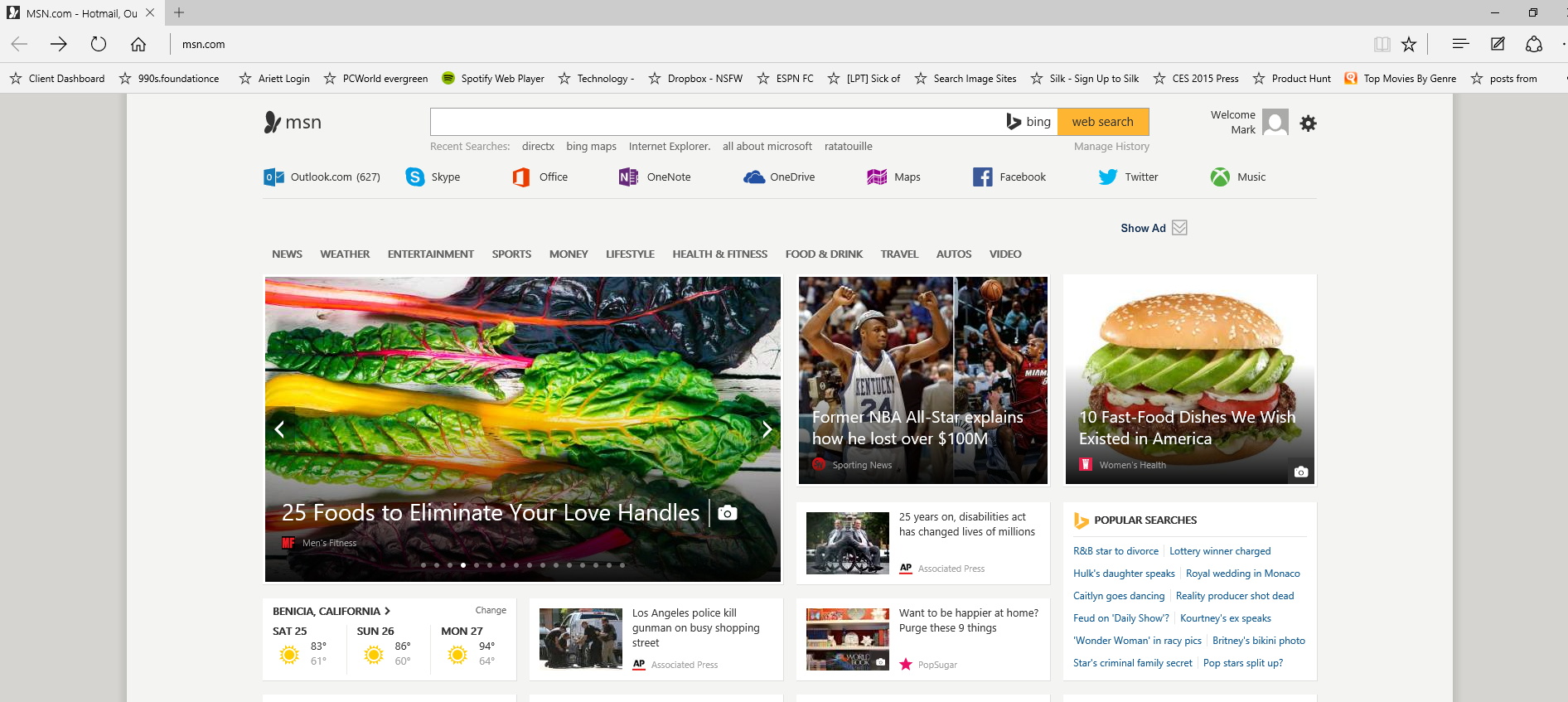This screenshot has width=1568, height=702.
Task: Make a Web Note pencil icon
Action: [x=1498, y=44]
